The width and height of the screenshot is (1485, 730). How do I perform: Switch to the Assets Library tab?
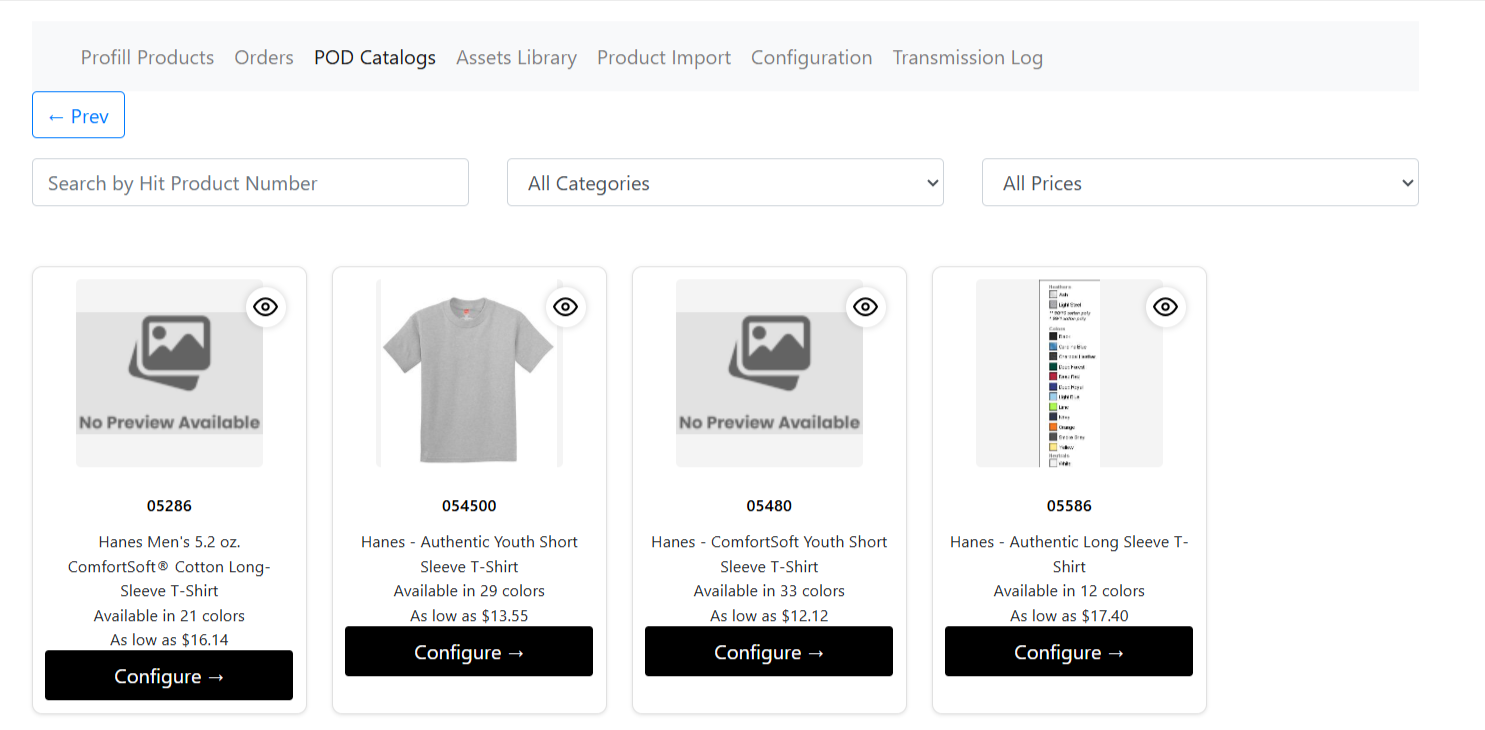(x=516, y=58)
